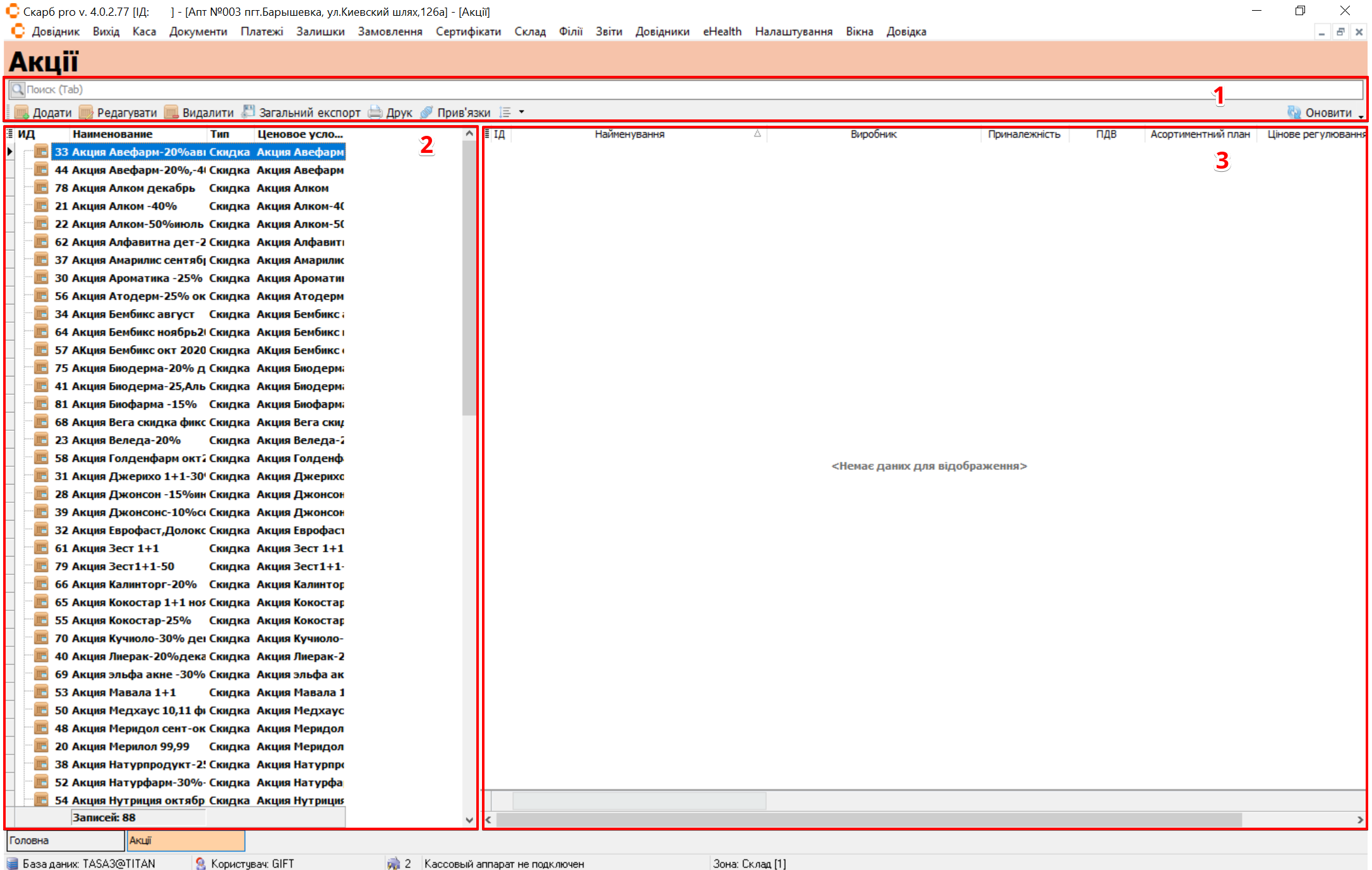This screenshot has width=1372, height=870.
Task: Open the list view dropdown arrow in the toolbar
Action: 522,112
